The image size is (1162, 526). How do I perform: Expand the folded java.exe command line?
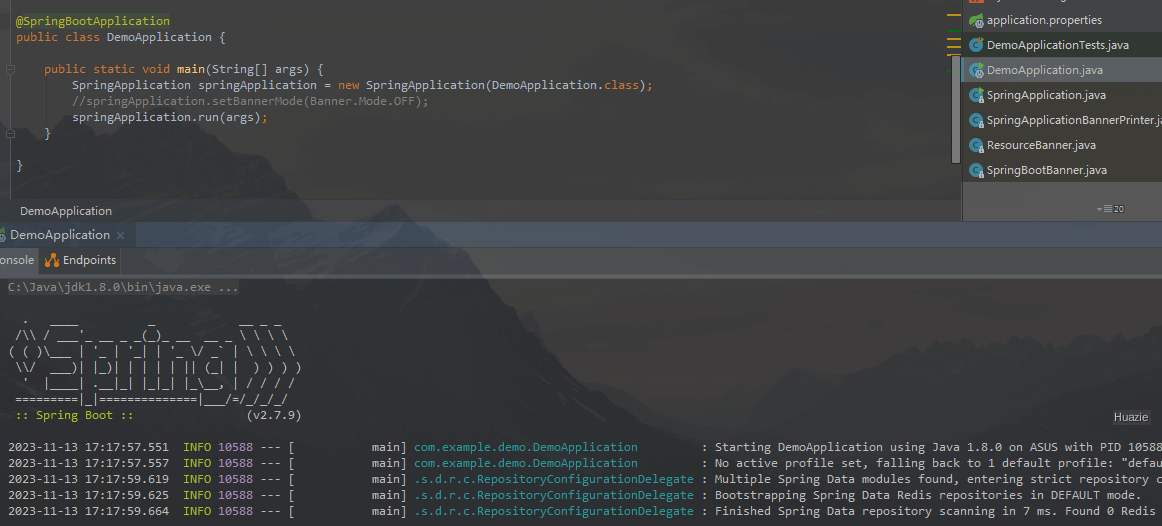coord(123,287)
